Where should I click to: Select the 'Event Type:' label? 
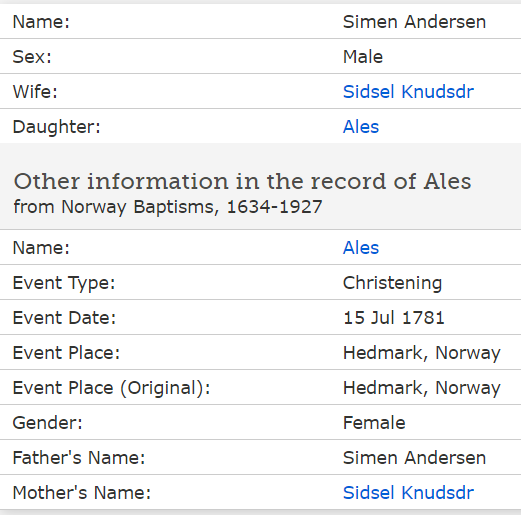coord(64,284)
